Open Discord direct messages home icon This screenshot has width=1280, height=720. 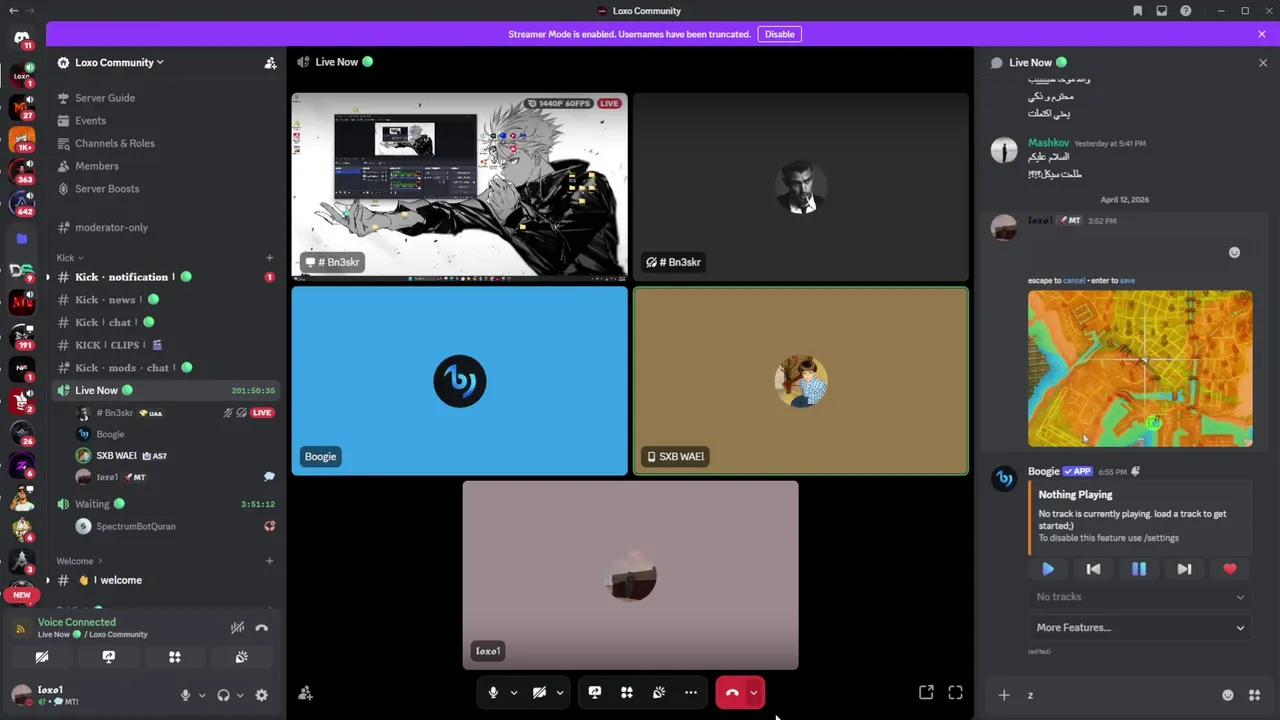click(x=22, y=38)
